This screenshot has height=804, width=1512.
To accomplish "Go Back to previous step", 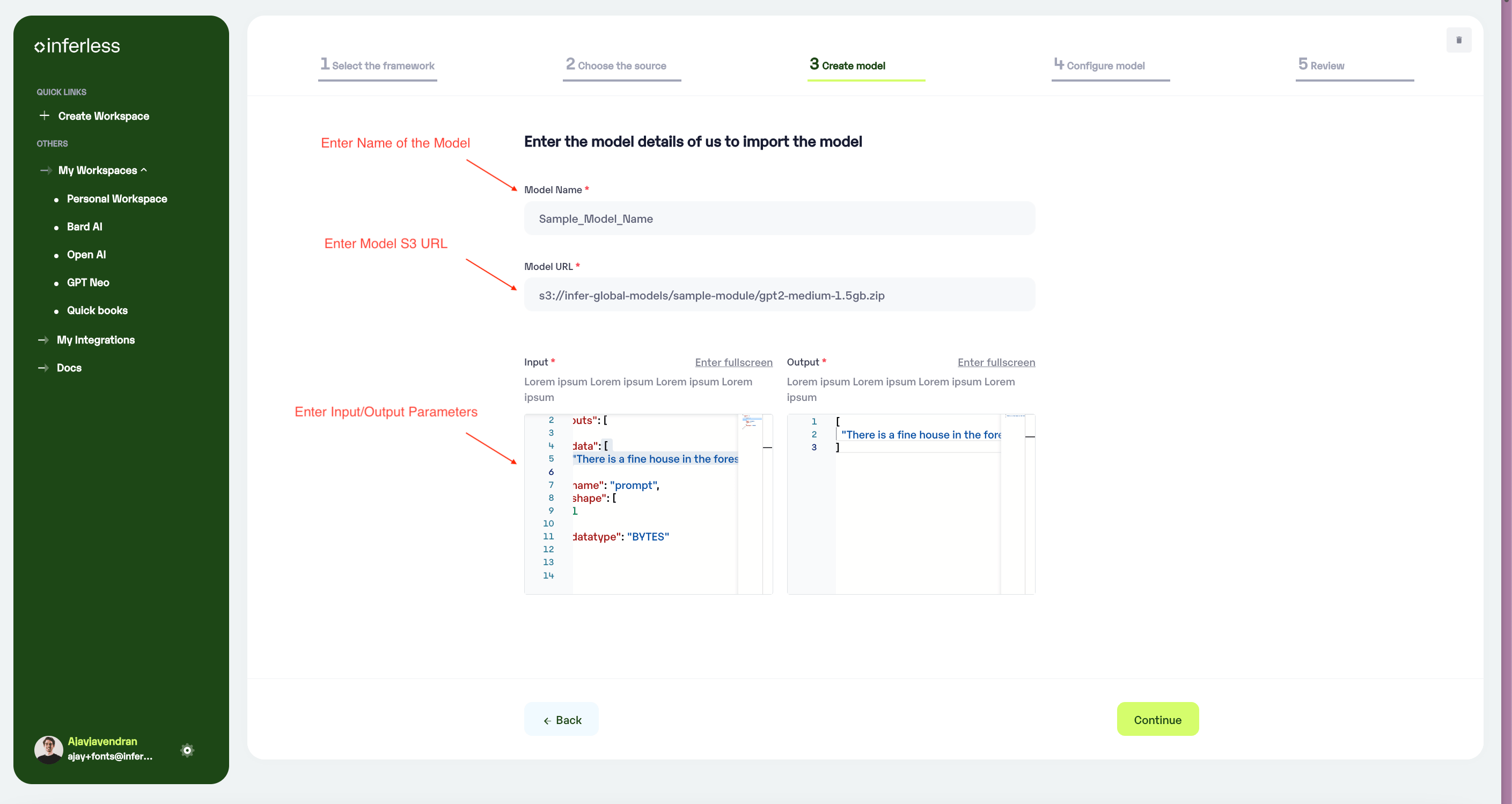I will click(561, 719).
